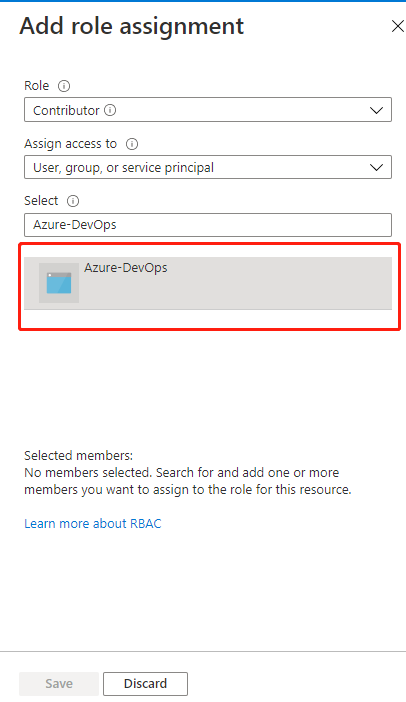Click the Selected members heading text
Image resolution: width=406 pixels, height=702 pixels.
click(x=78, y=456)
